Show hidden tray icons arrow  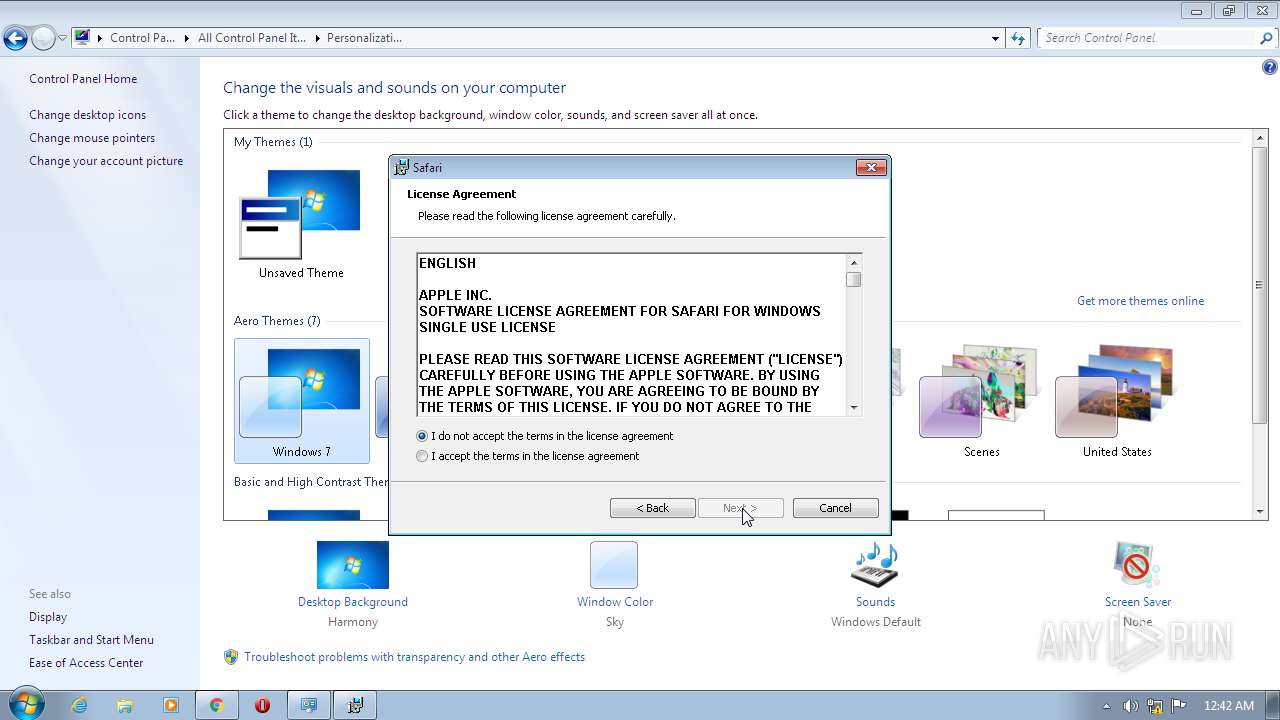pyautogui.click(x=1106, y=706)
